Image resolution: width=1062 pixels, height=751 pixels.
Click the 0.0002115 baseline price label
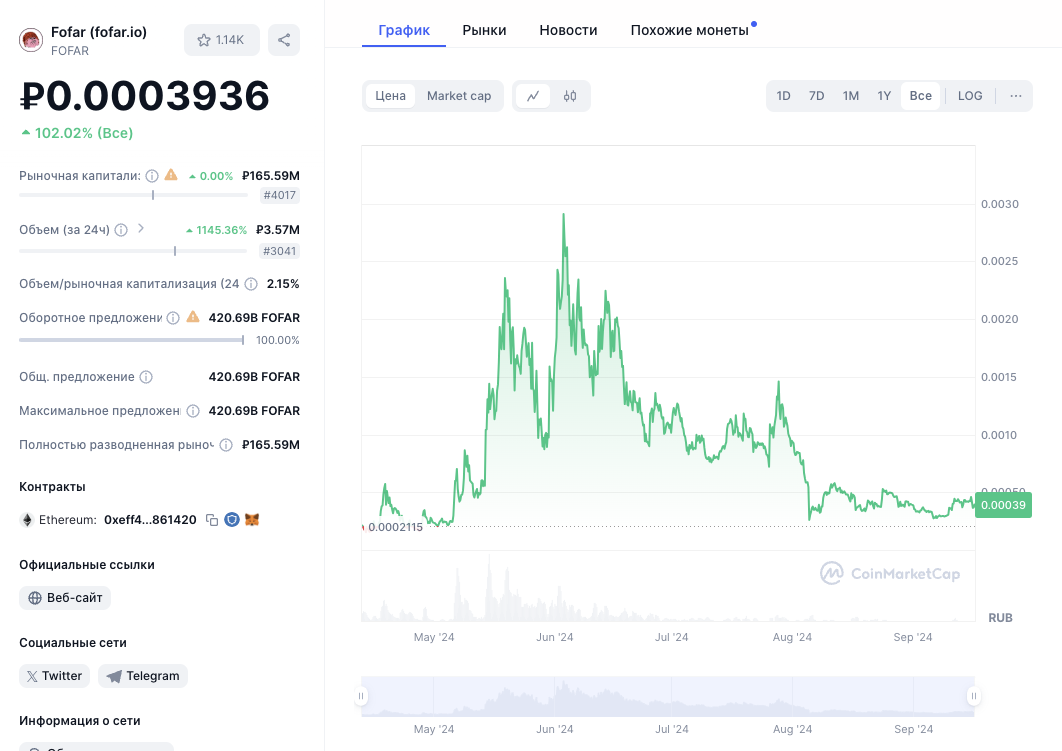pyautogui.click(x=396, y=528)
